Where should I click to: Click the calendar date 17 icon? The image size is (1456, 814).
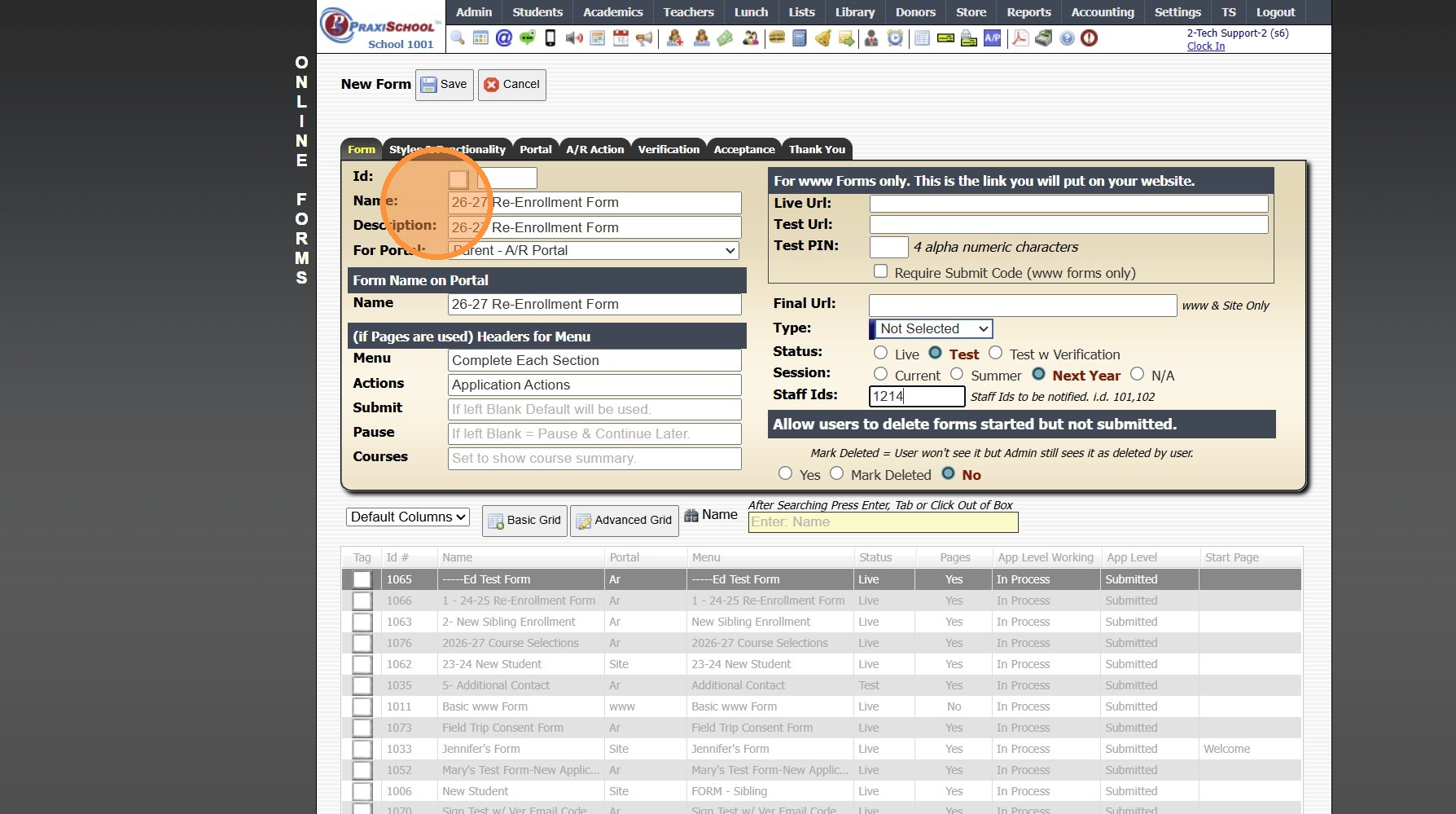(x=621, y=38)
